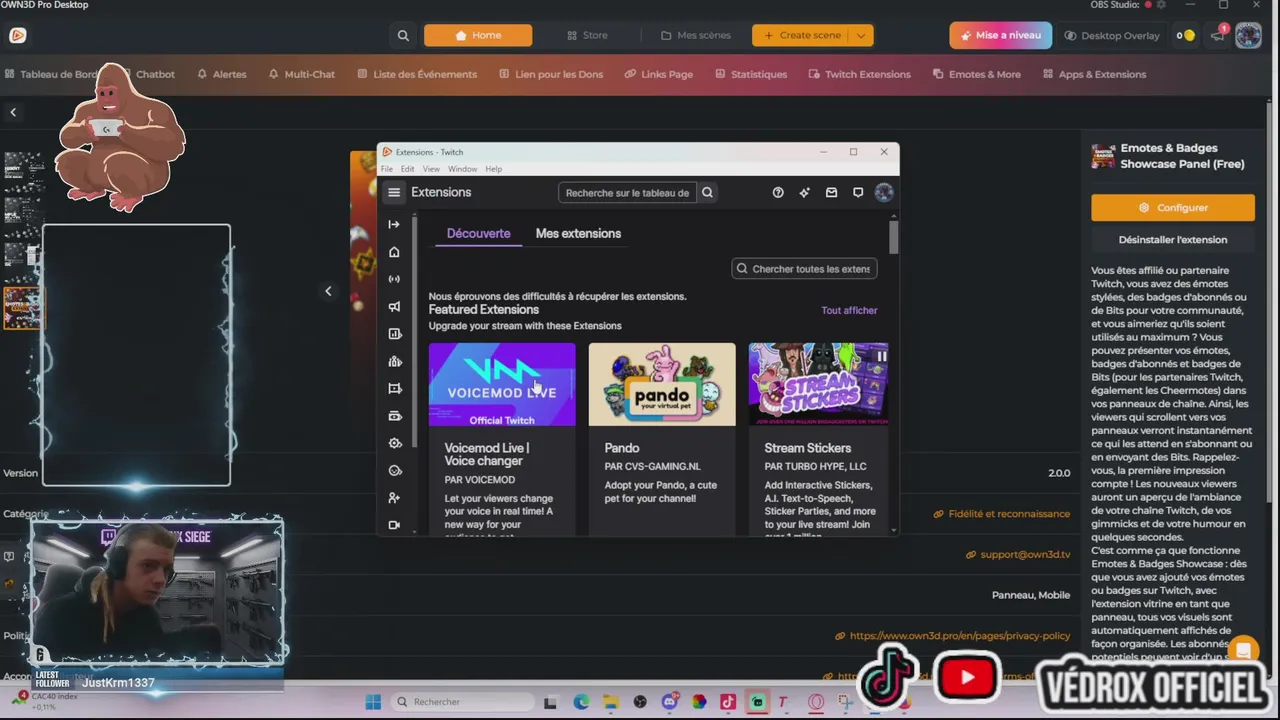Viewport: 1280px width, 720px height.
Task: Open the monetization icon in Twitch sidebar
Action: point(394,416)
